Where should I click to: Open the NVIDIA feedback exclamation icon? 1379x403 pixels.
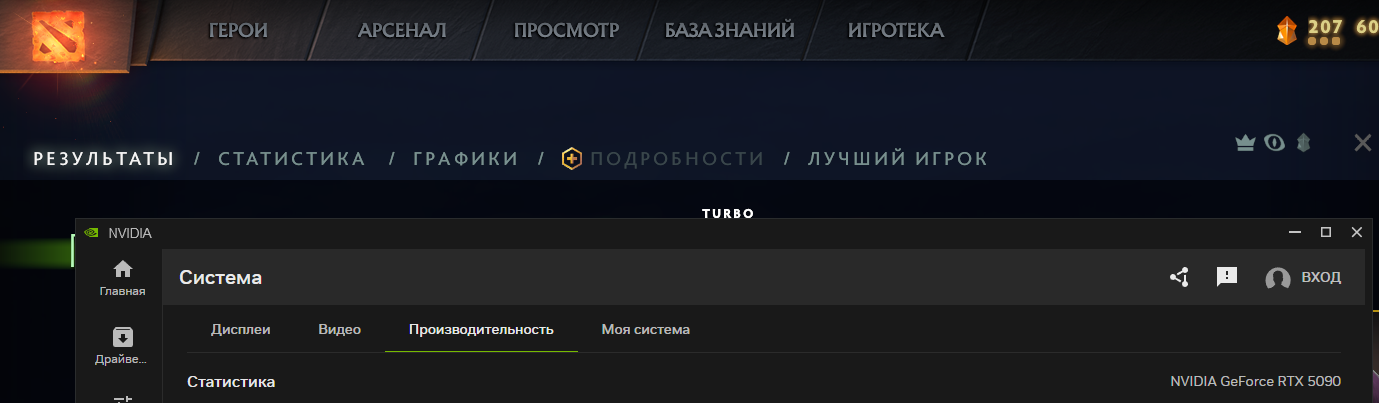point(1227,277)
